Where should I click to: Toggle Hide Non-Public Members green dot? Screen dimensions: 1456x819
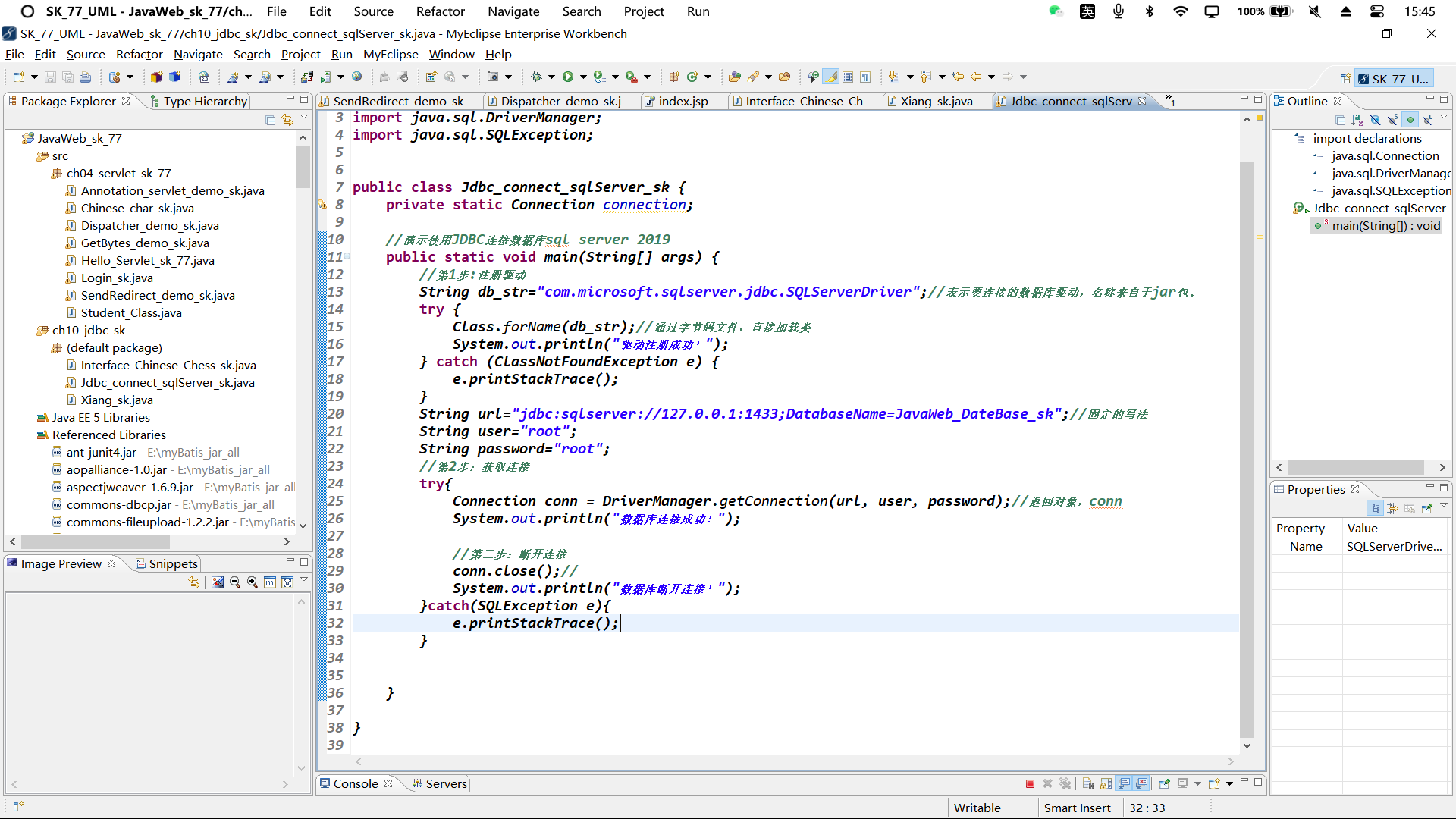coord(1410,120)
